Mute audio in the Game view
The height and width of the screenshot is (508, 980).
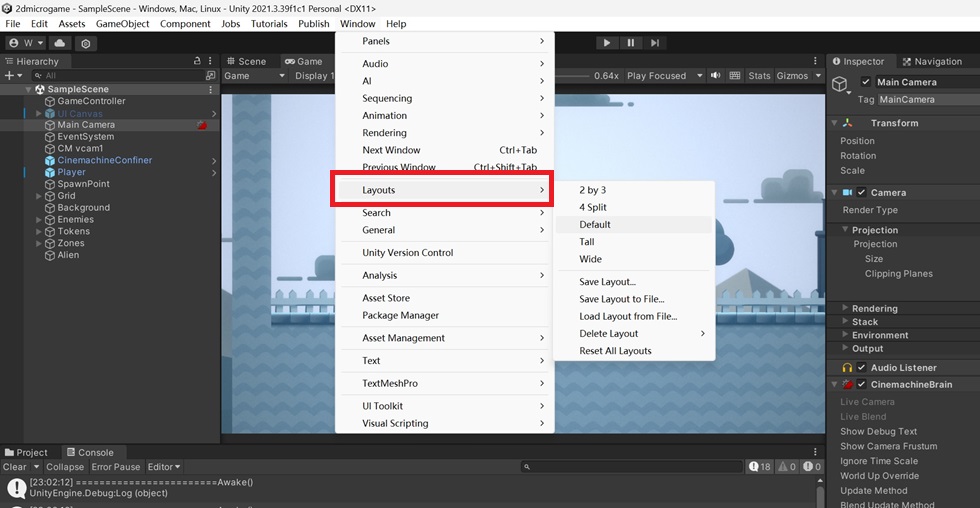pos(716,76)
